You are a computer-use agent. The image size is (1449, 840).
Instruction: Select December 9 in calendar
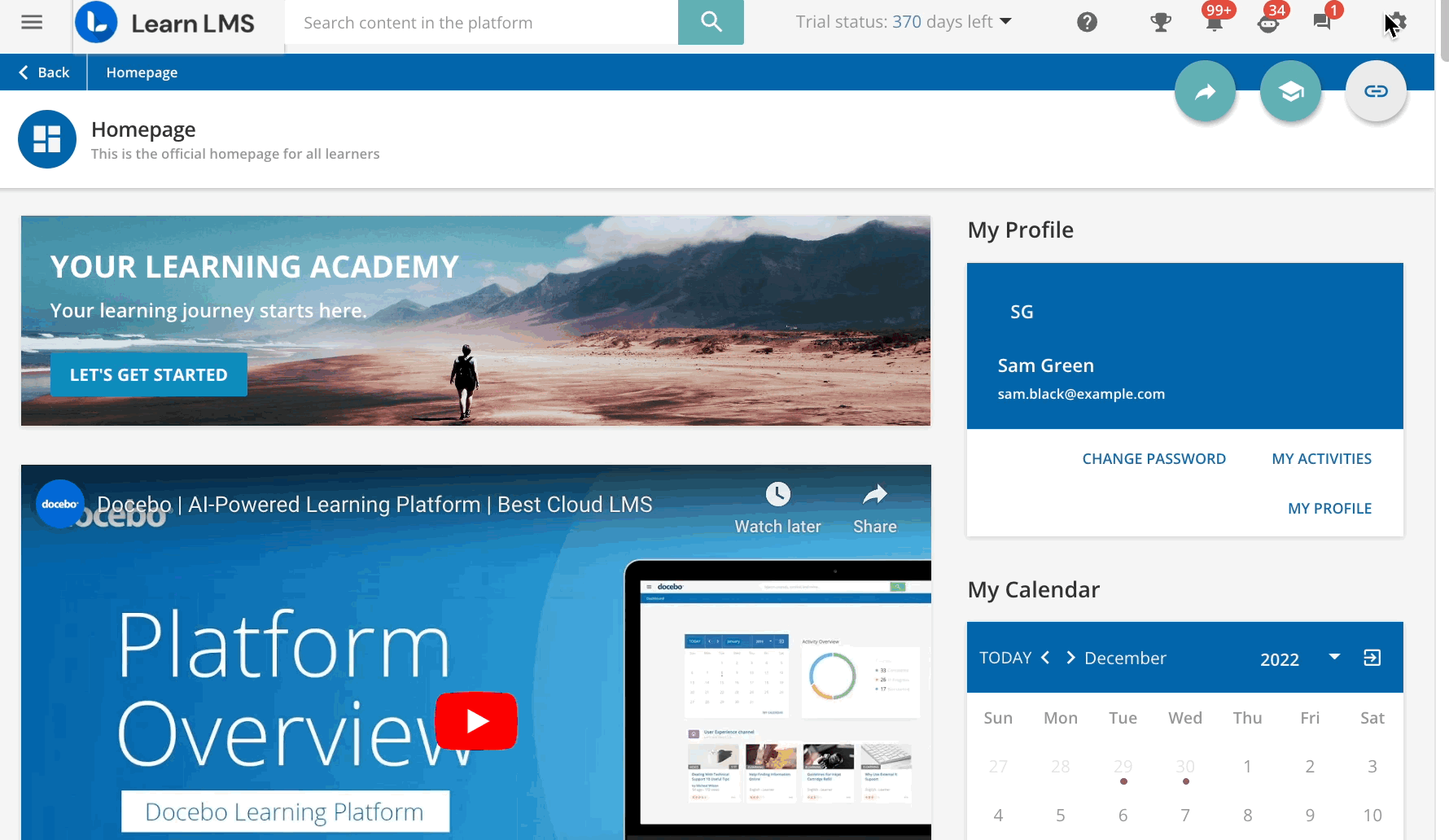point(1310,815)
